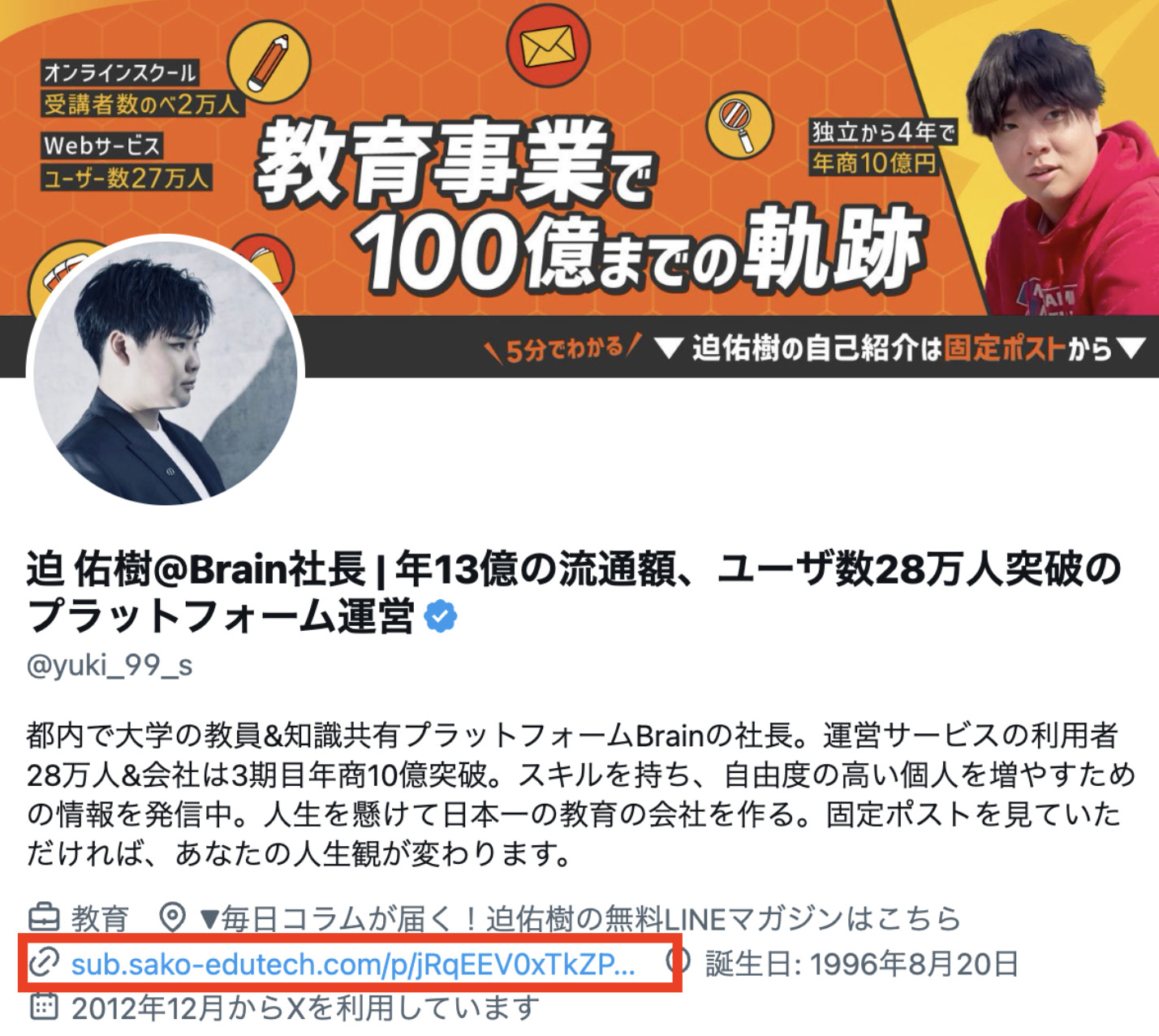Open the orange header banner image
Image resolution: width=1159 pixels, height=1036 pixels.
[x=579, y=188]
